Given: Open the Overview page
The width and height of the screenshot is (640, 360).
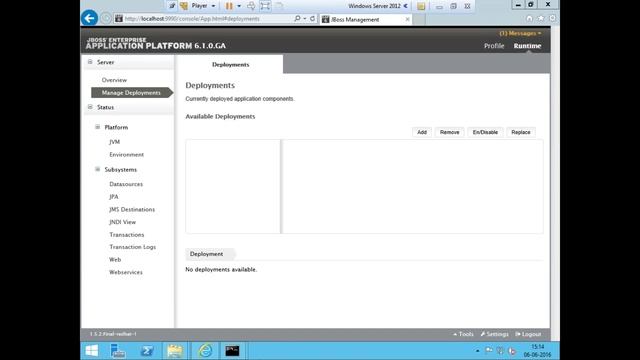Looking at the screenshot, I should (x=114, y=80).
